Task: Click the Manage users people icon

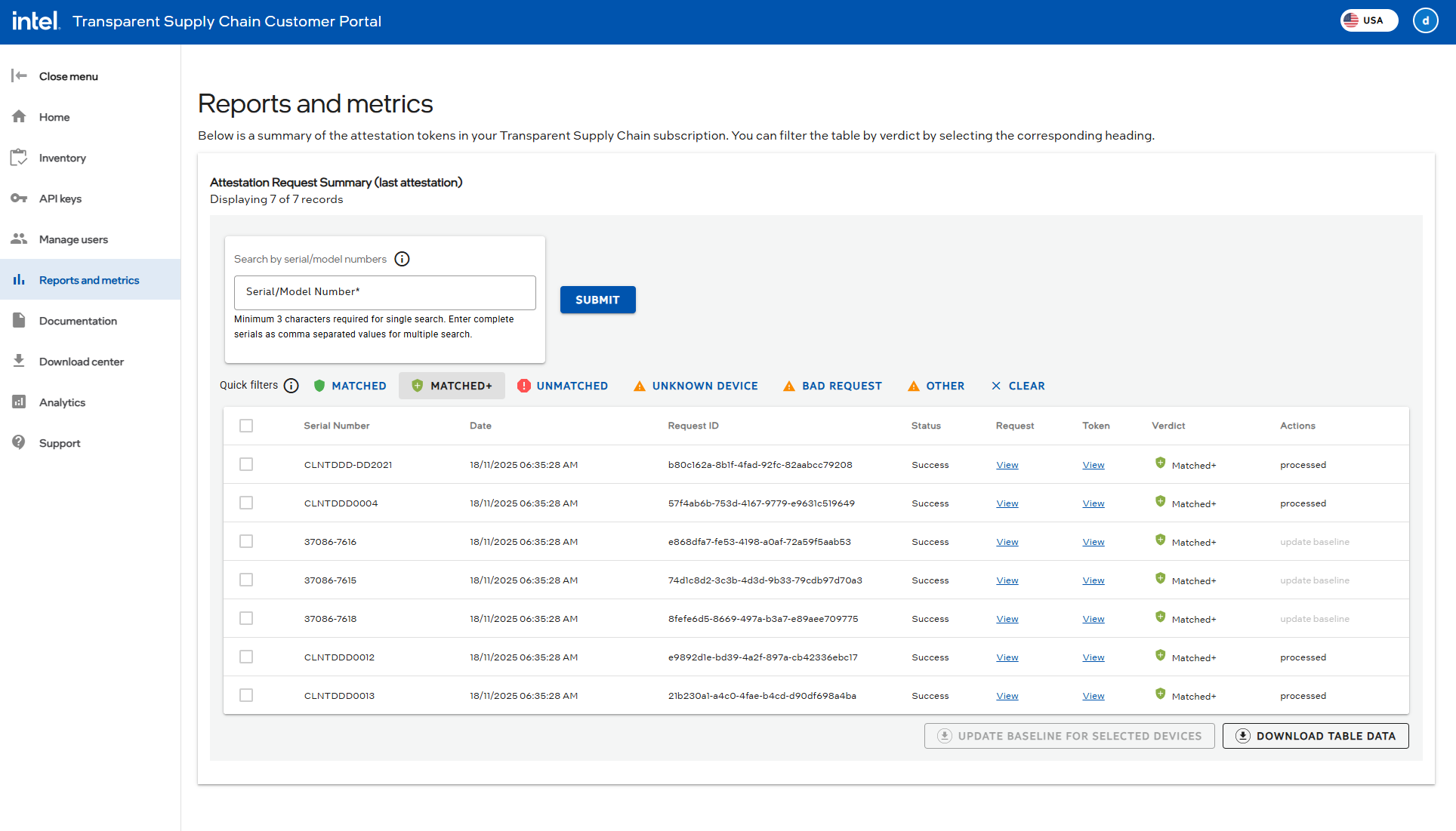Action: point(19,239)
